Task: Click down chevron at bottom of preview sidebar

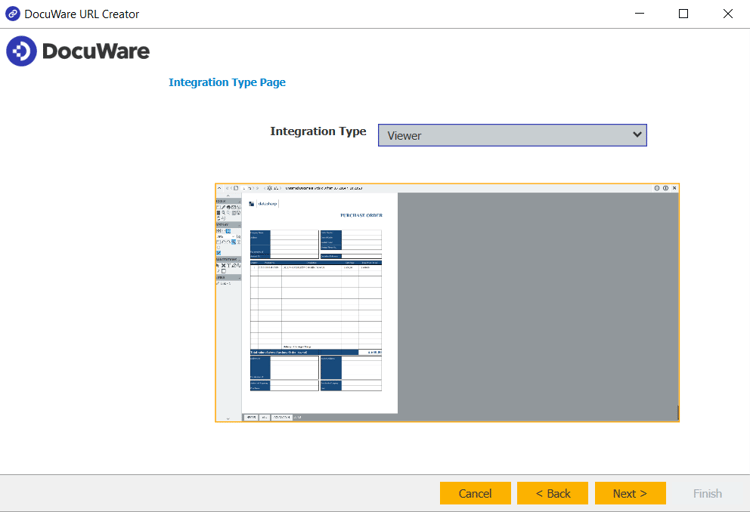Action: 229,417
